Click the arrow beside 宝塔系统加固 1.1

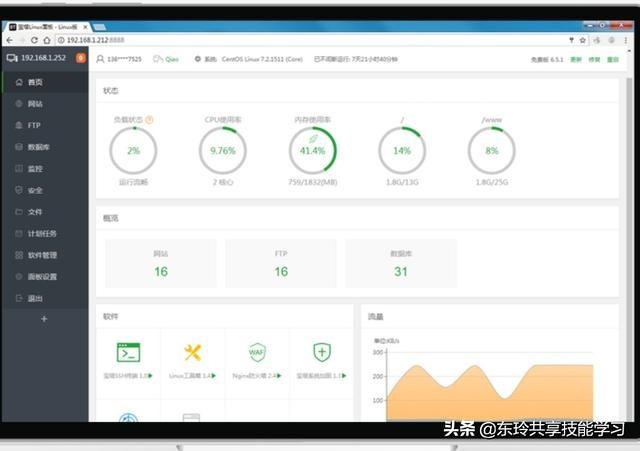pos(344,375)
